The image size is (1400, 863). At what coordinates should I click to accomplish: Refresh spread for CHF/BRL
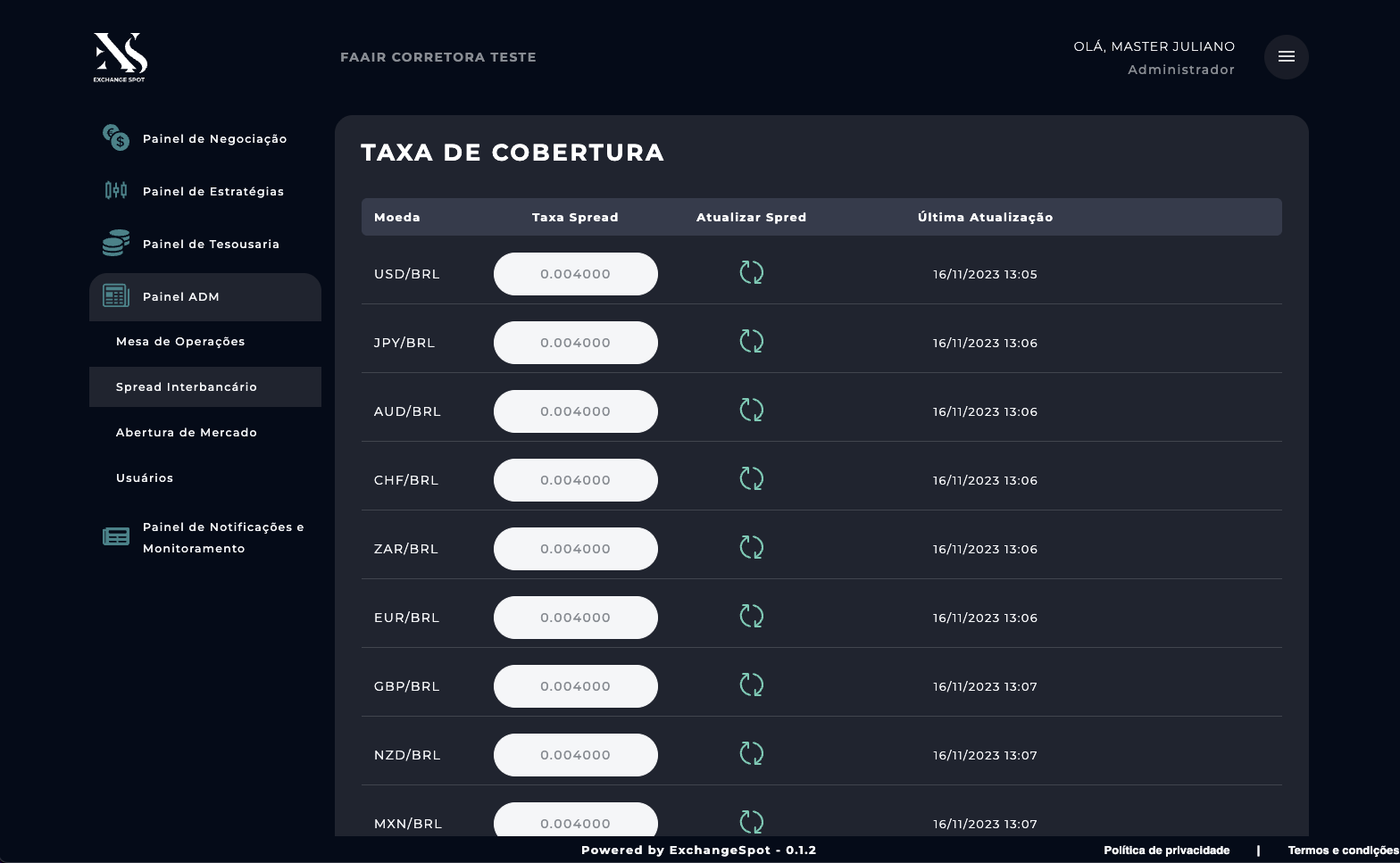[752, 479]
